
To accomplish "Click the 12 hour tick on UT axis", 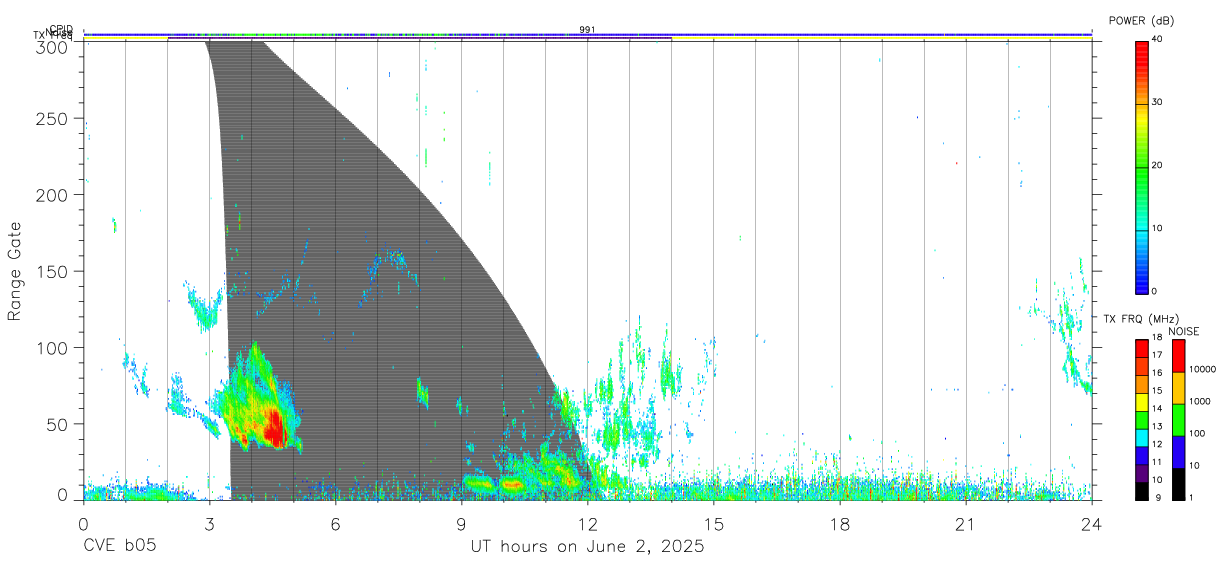I will pos(587,523).
